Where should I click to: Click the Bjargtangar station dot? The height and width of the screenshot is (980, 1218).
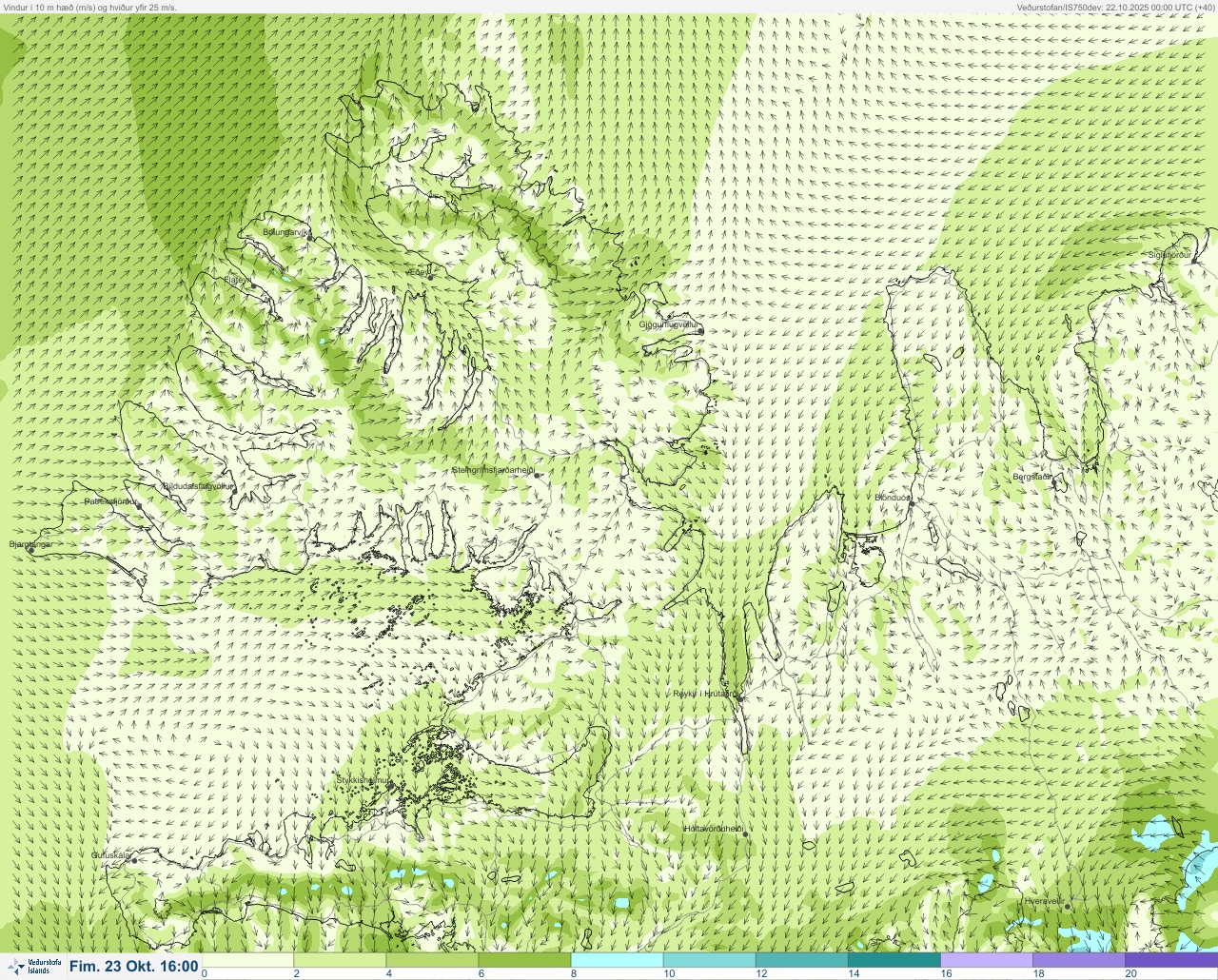(30, 549)
